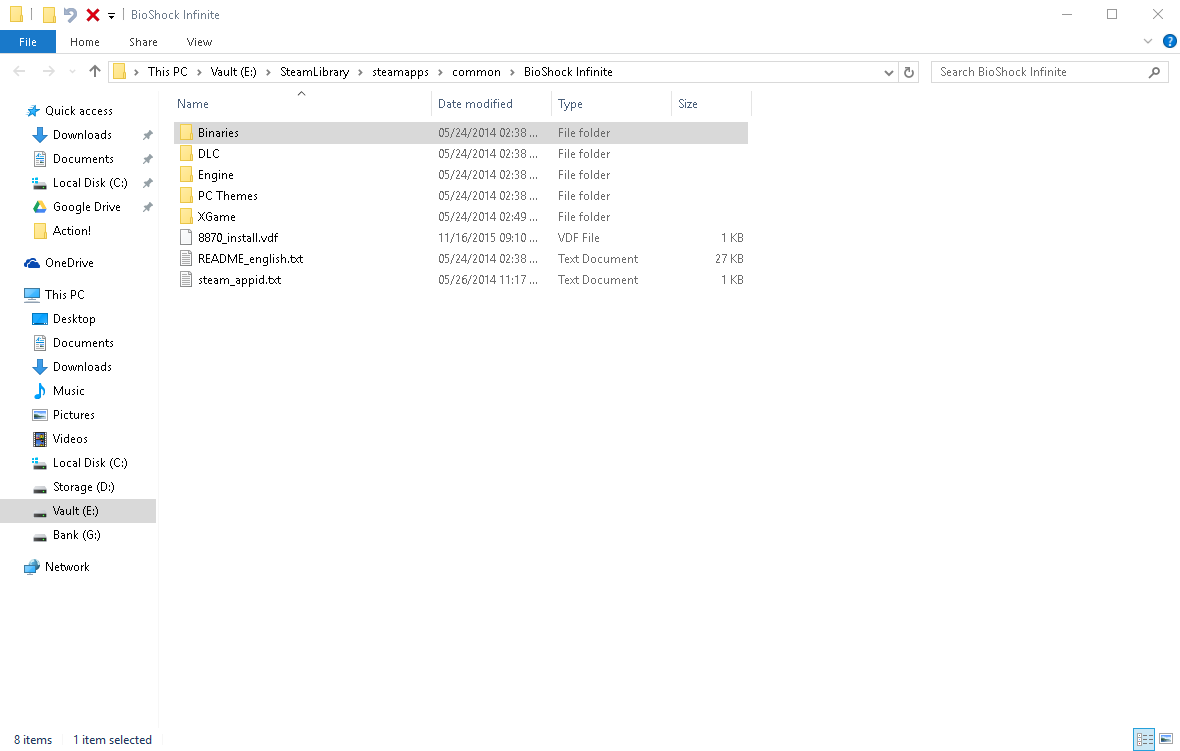1180x751 pixels.
Task: Refresh the folder with the refresh button
Action: (909, 72)
